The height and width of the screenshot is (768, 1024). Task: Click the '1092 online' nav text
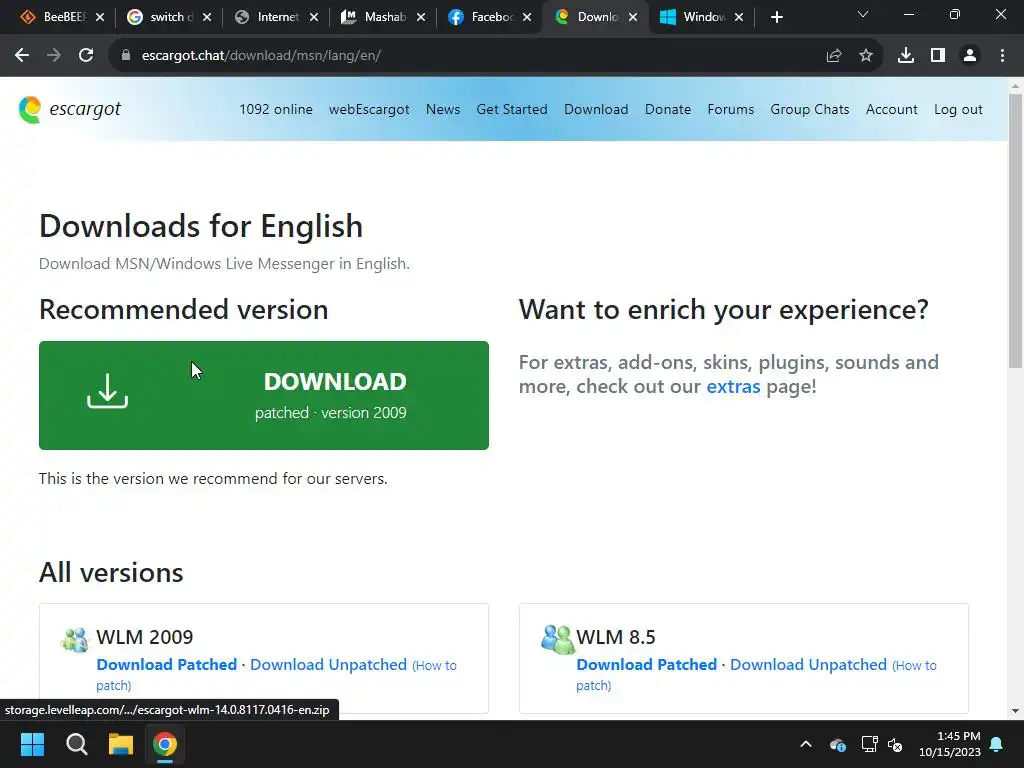click(x=276, y=110)
